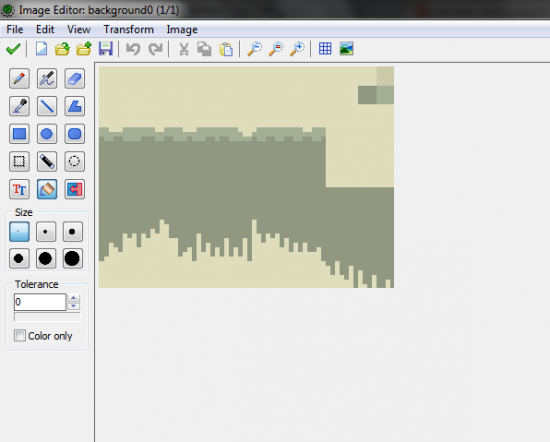This screenshot has height=442, width=550.
Task: Open the Transform menu
Action: (129, 29)
